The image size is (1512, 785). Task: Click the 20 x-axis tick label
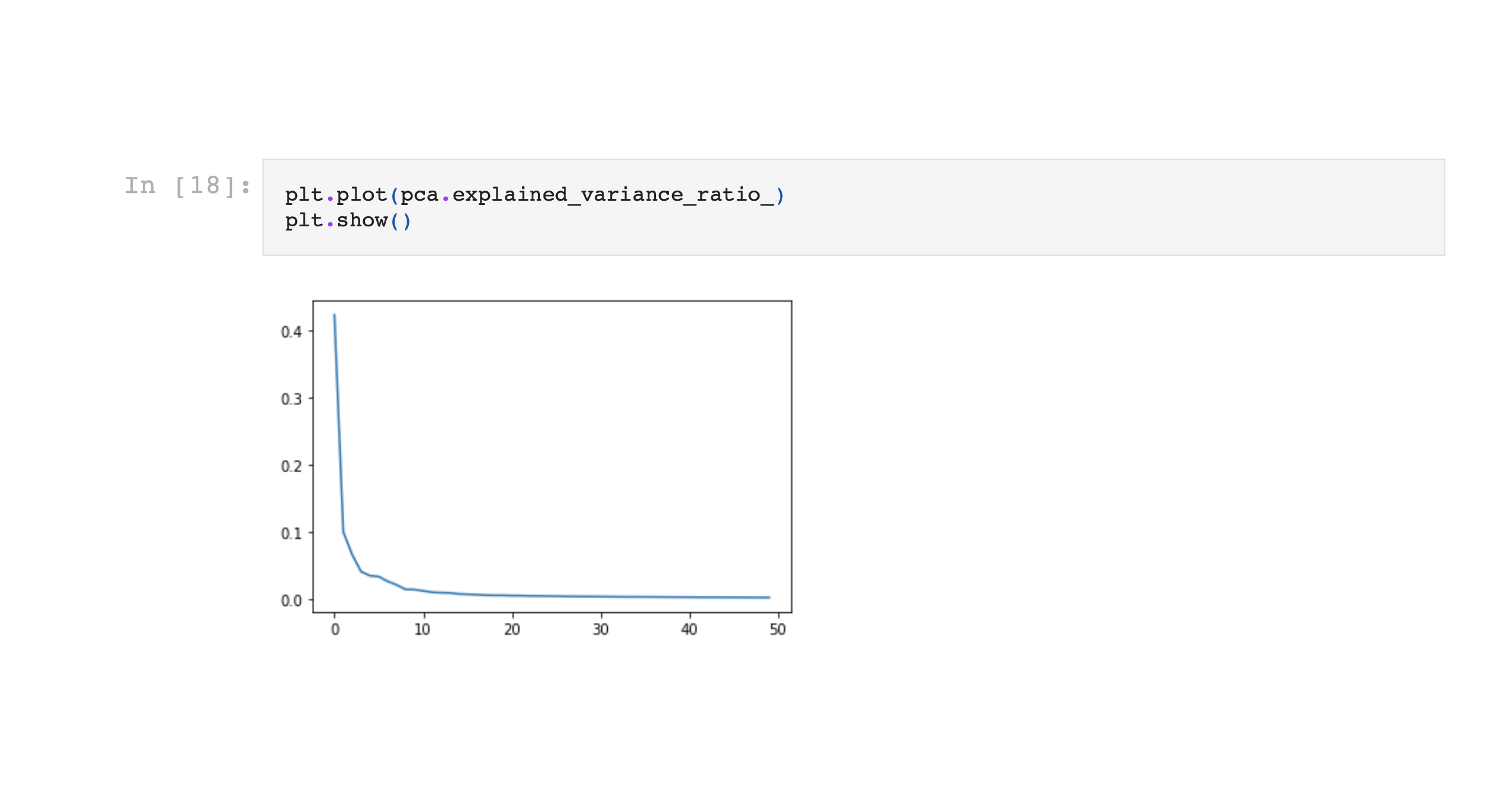pos(512,630)
